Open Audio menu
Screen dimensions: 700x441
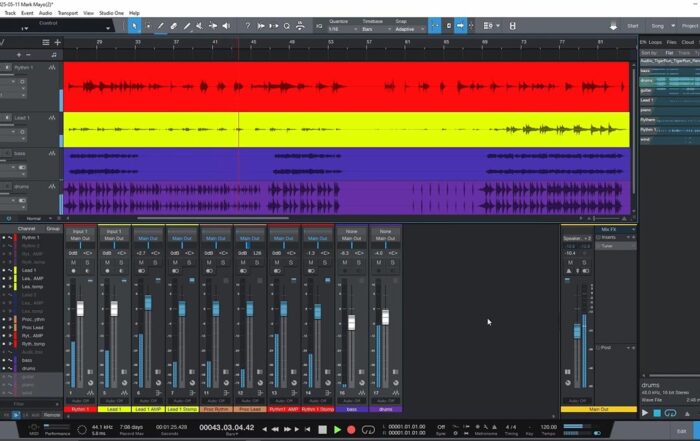[x=45, y=13]
